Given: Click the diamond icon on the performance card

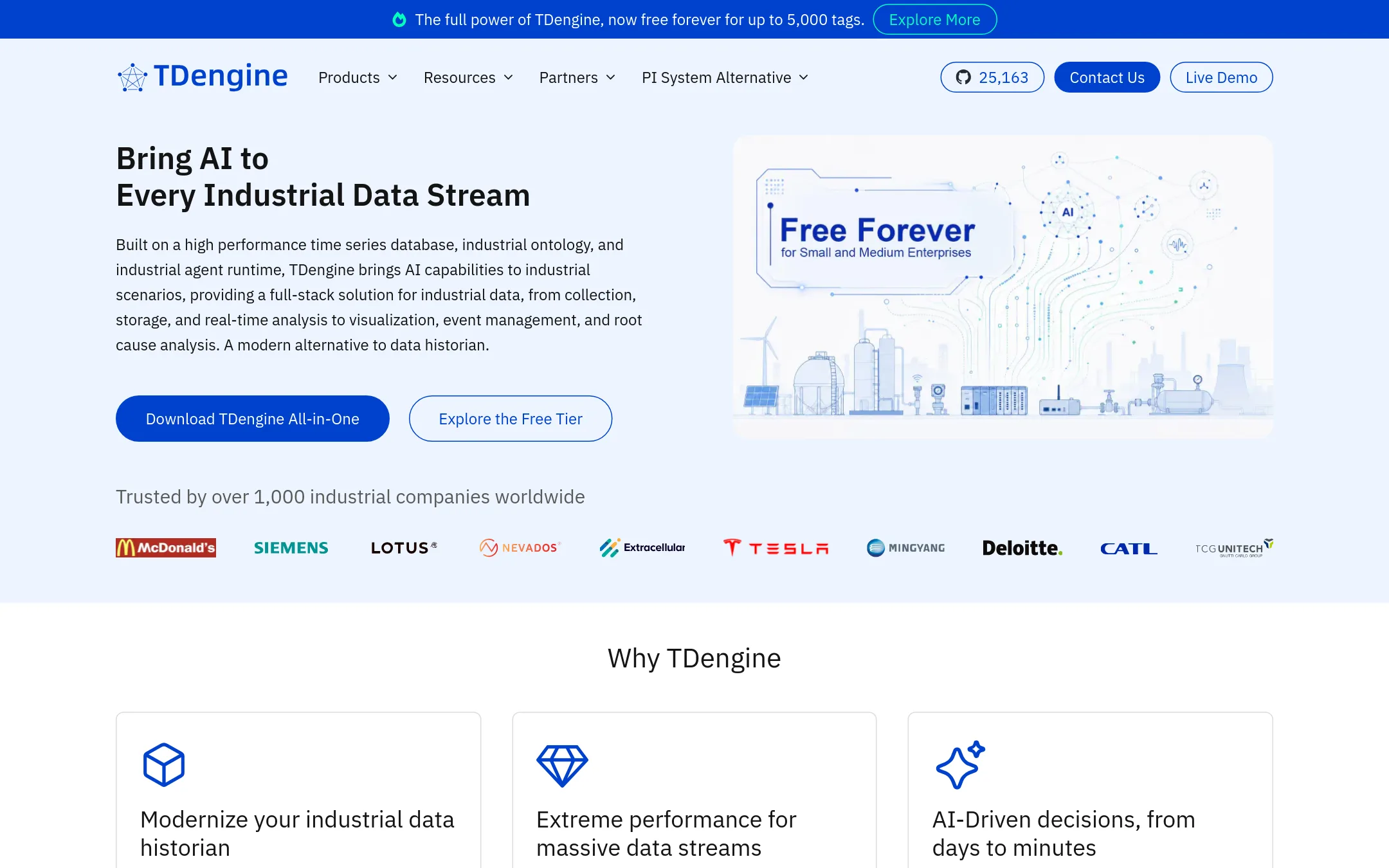Looking at the screenshot, I should click(x=562, y=766).
